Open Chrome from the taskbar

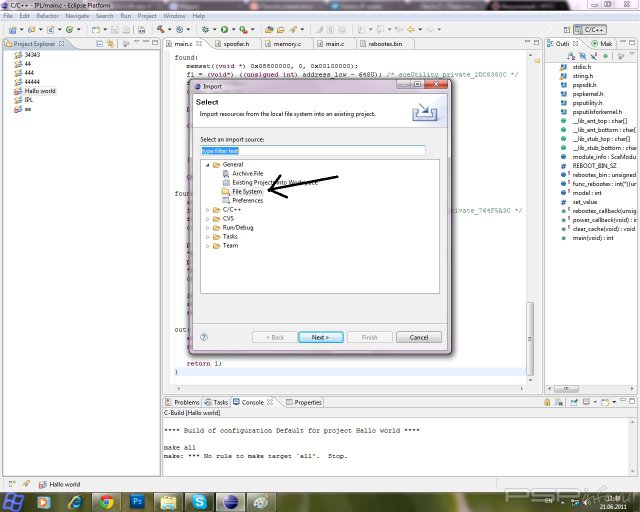(x=105, y=501)
